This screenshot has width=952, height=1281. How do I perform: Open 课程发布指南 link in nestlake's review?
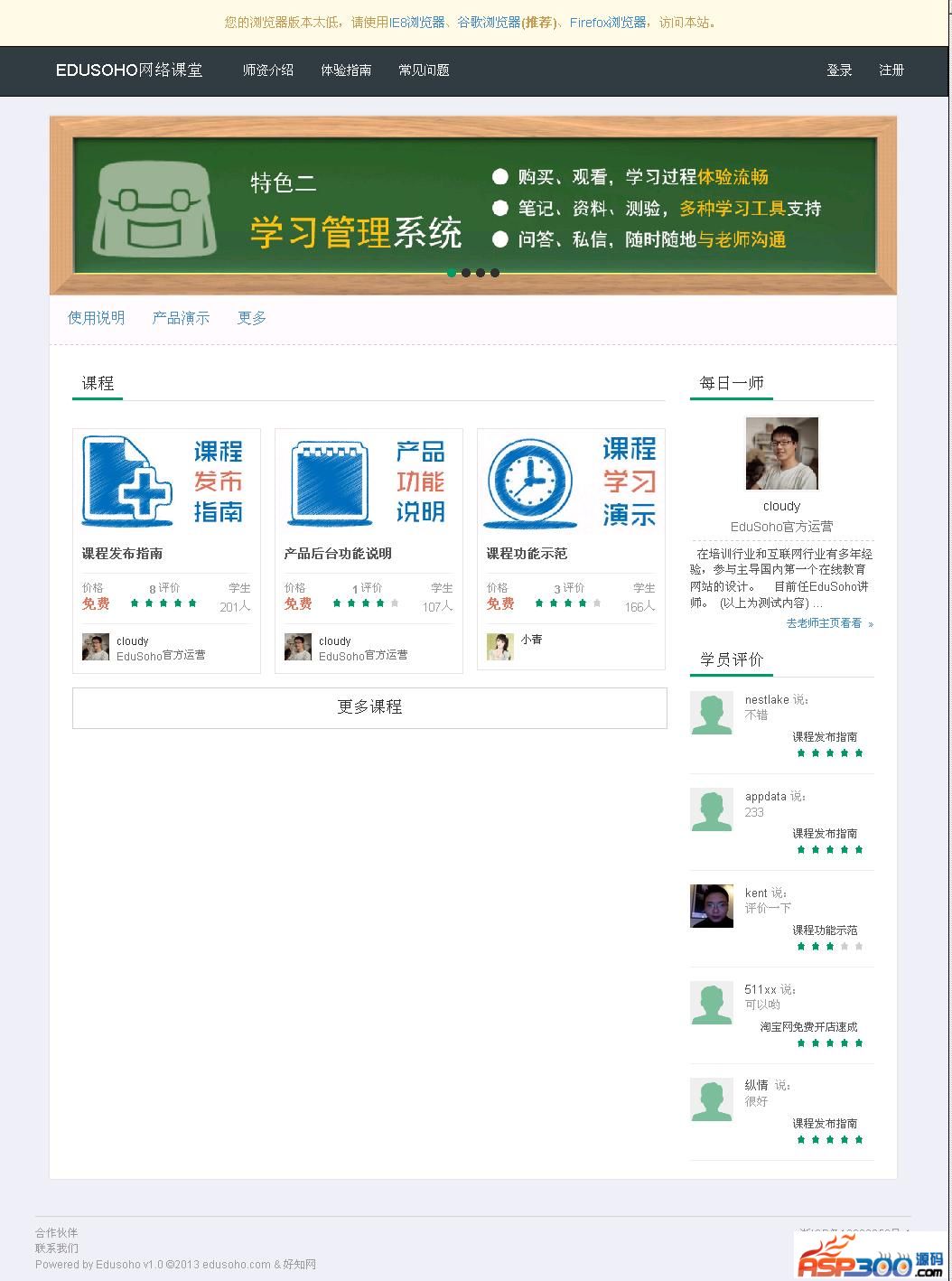click(x=825, y=737)
